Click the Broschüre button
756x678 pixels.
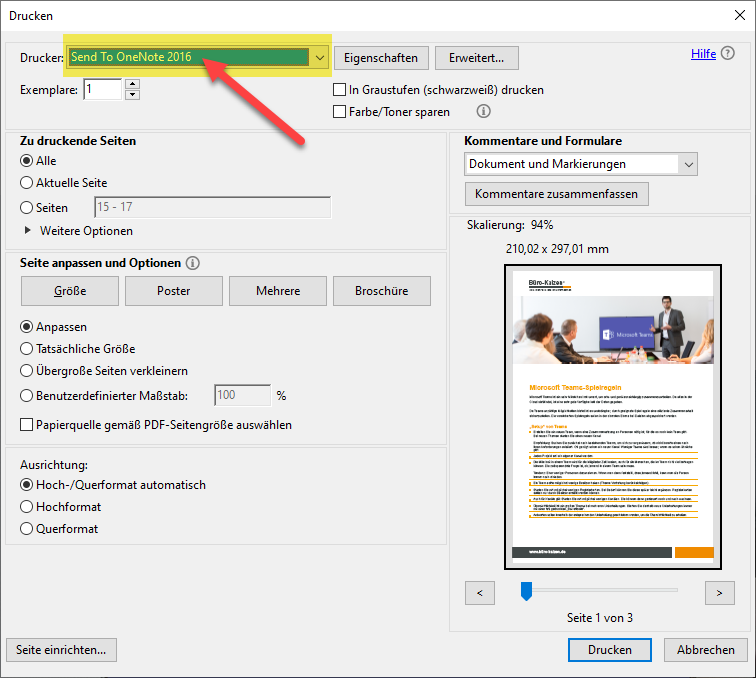click(382, 291)
